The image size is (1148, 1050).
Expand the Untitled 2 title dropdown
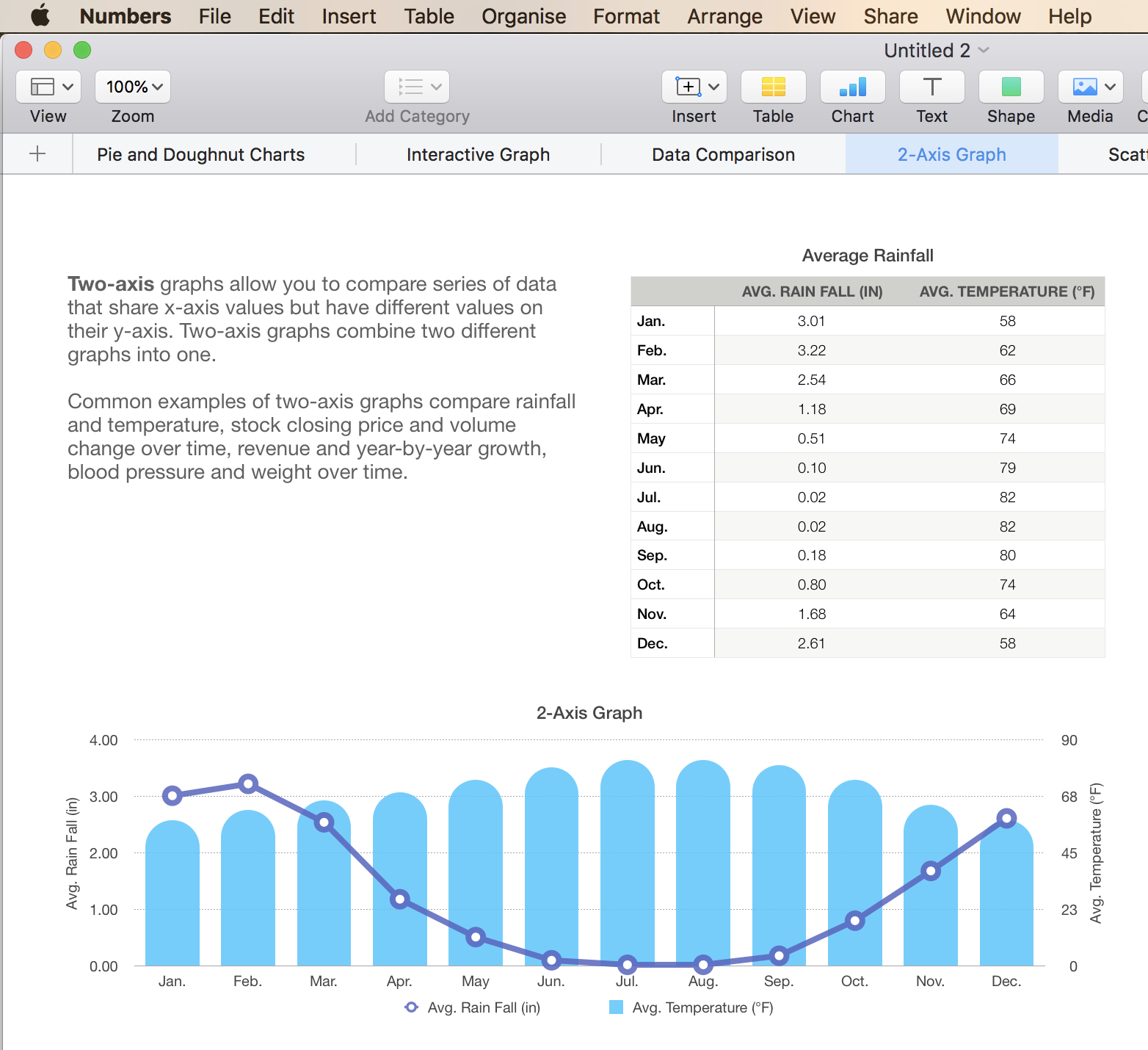[984, 50]
